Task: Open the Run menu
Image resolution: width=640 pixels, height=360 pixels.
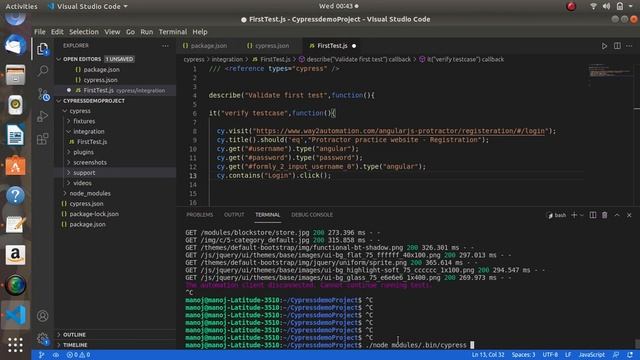Action: pyautogui.click(x=147, y=32)
